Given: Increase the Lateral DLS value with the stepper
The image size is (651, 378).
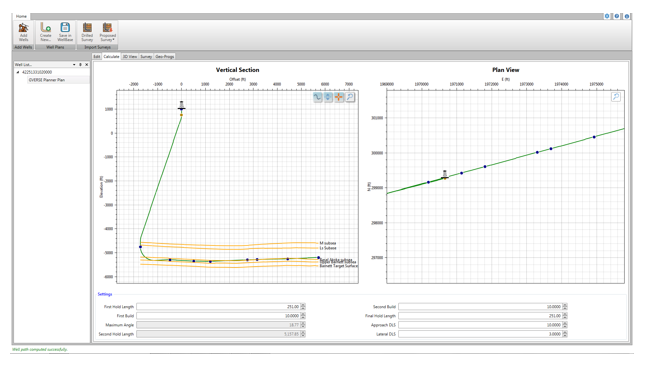Looking at the screenshot, I should pyautogui.click(x=565, y=332).
